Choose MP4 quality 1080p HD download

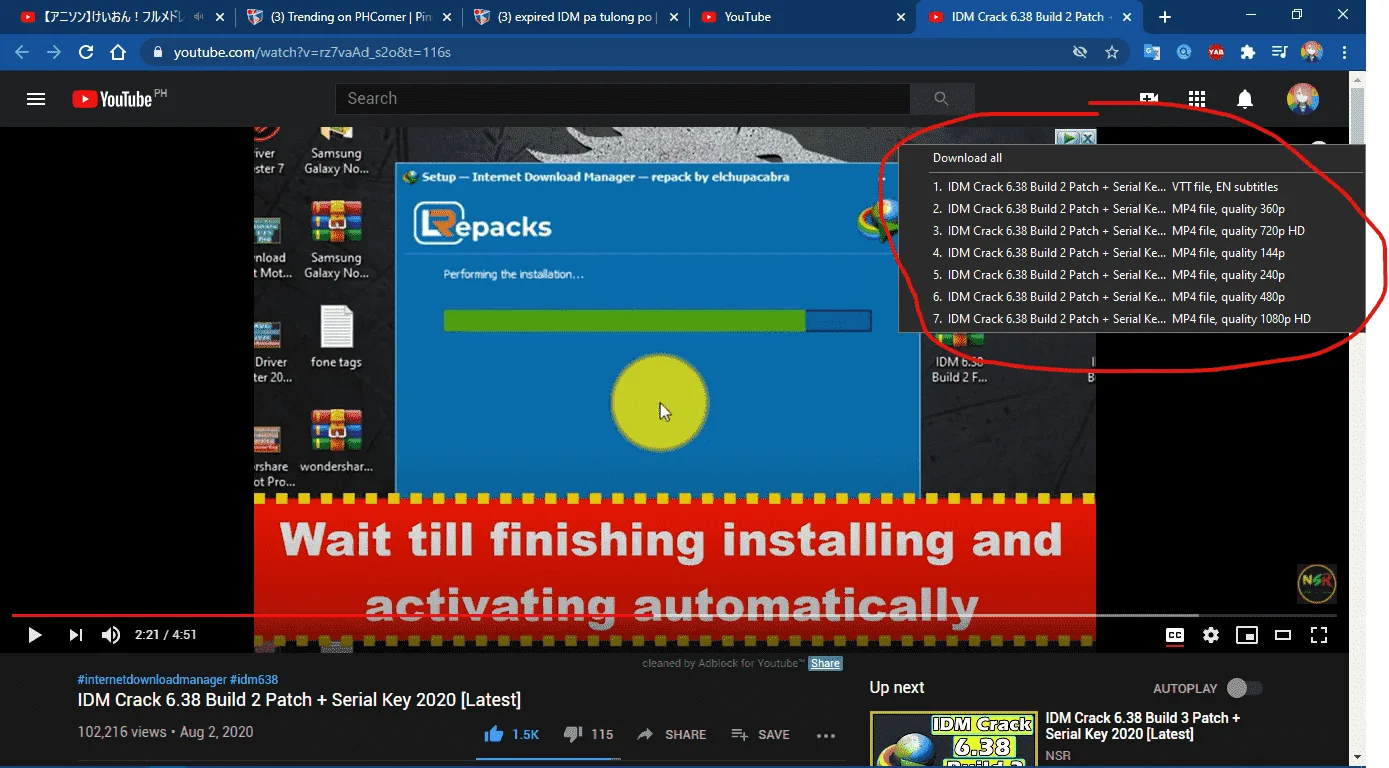1132,319
